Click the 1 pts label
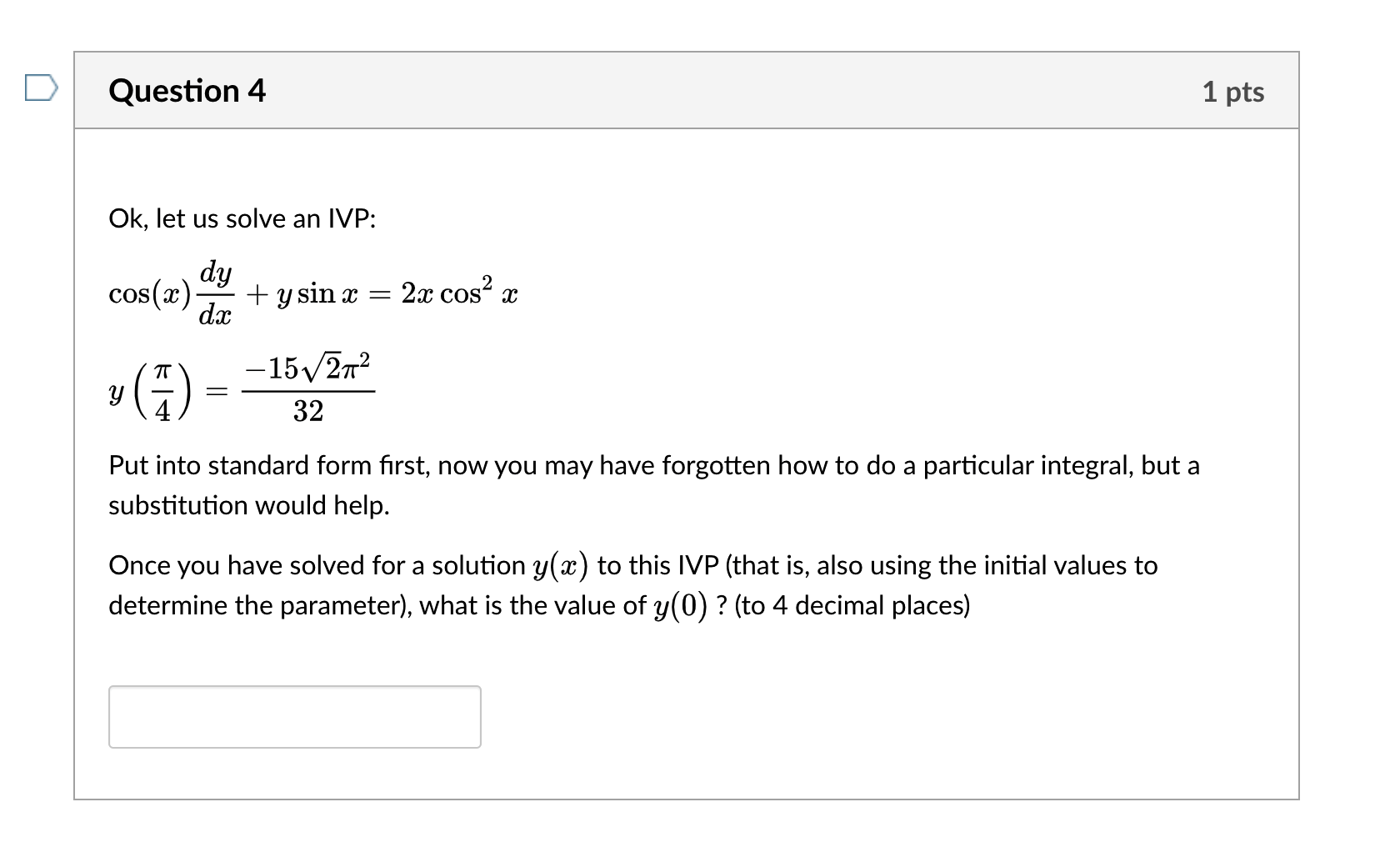Image resolution: width=1400 pixels, height=842 pixels. tap(1234, 92)
